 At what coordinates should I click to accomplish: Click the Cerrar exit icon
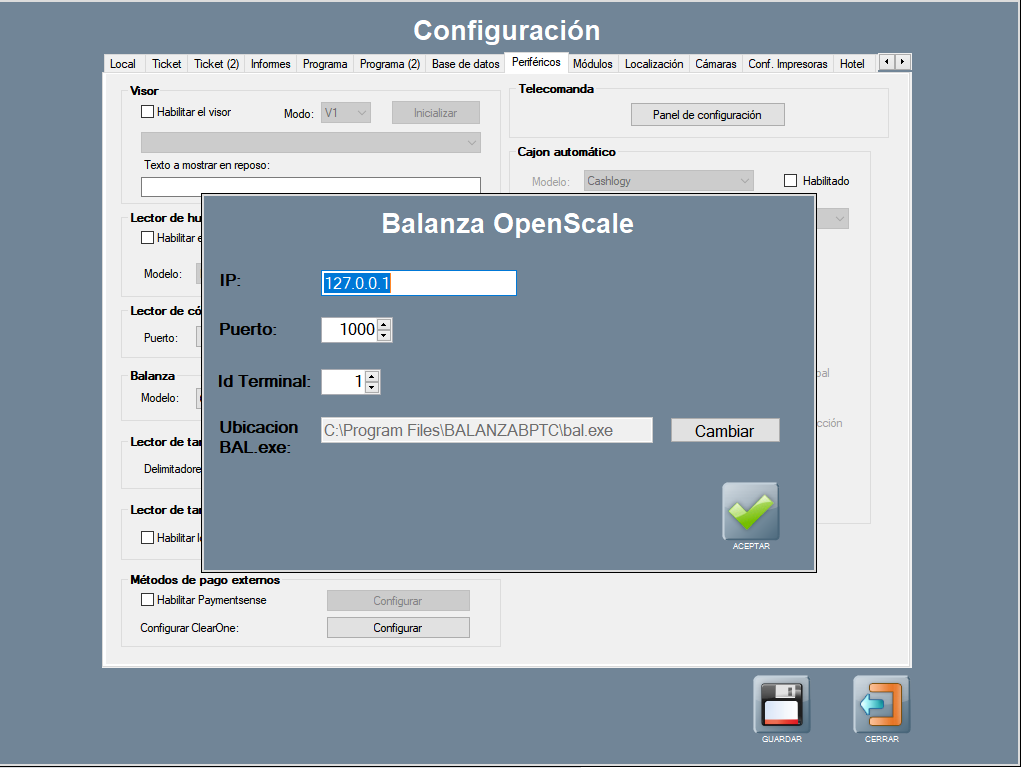pyautogui.click(x=881, y=704)
